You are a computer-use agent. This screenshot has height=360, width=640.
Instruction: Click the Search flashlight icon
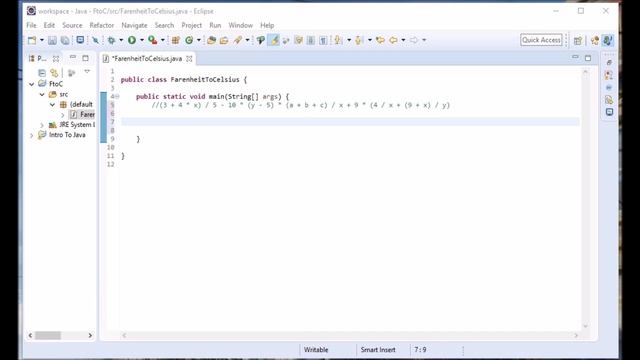click(238, 40)
